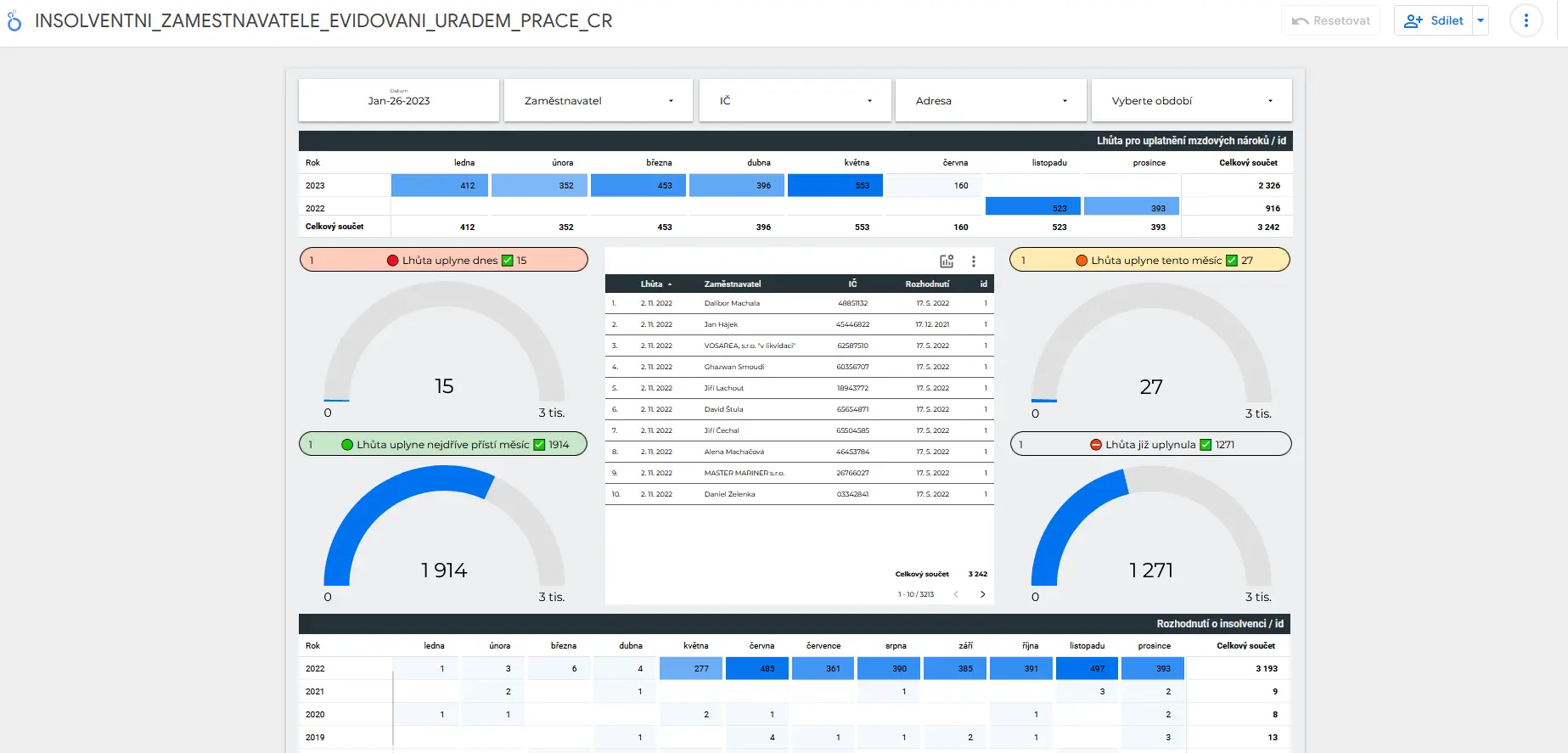Screen dimensions: 1568x753
Task: Click the red circle in 'Lhůta uplyne dnes'
Action: 392,261
